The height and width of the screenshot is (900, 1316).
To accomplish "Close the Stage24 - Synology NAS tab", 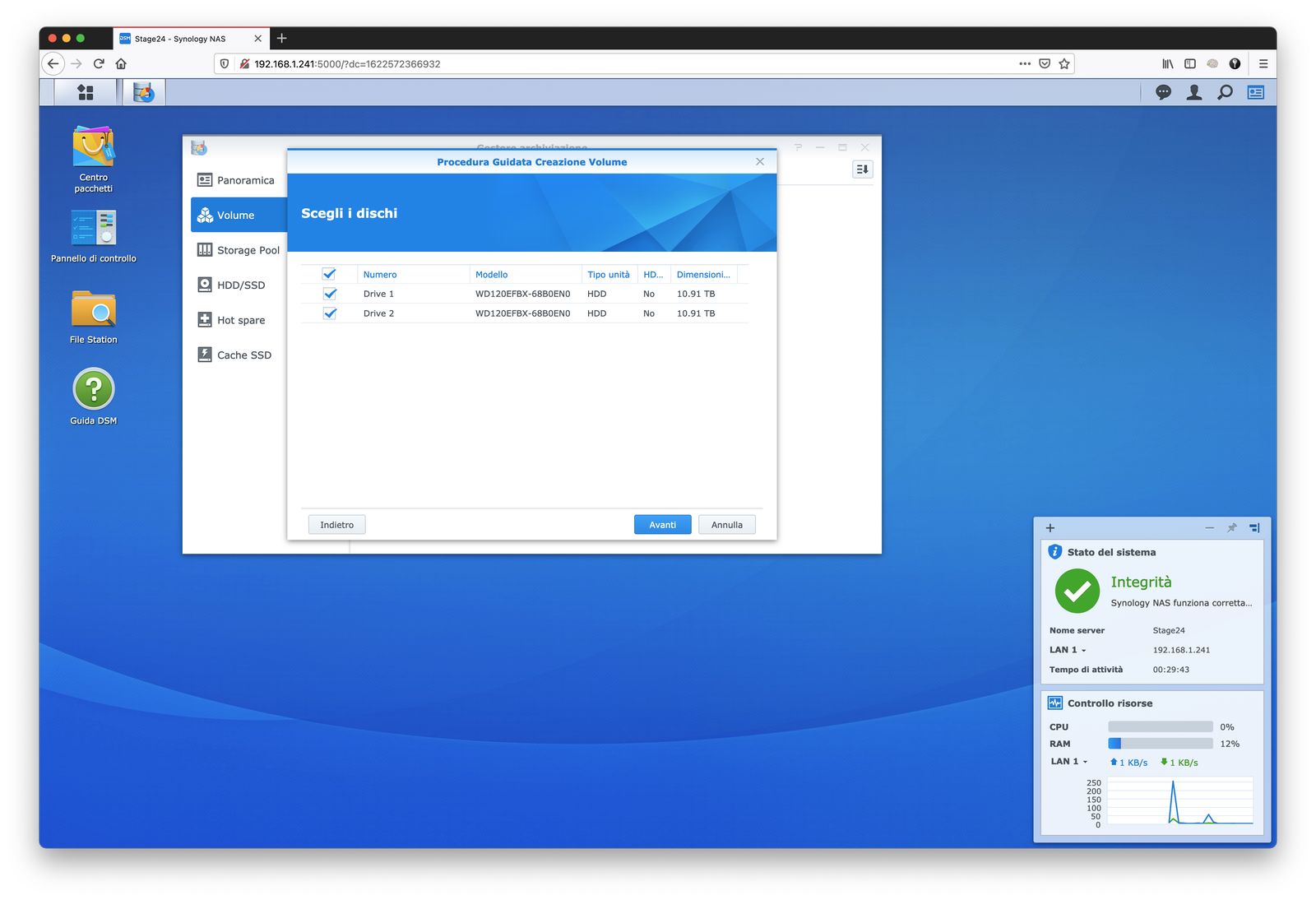I will pos(257,38).
